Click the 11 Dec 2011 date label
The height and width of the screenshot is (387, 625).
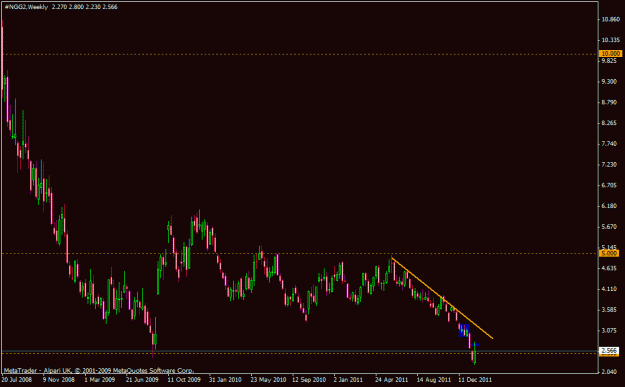point(475,379)
